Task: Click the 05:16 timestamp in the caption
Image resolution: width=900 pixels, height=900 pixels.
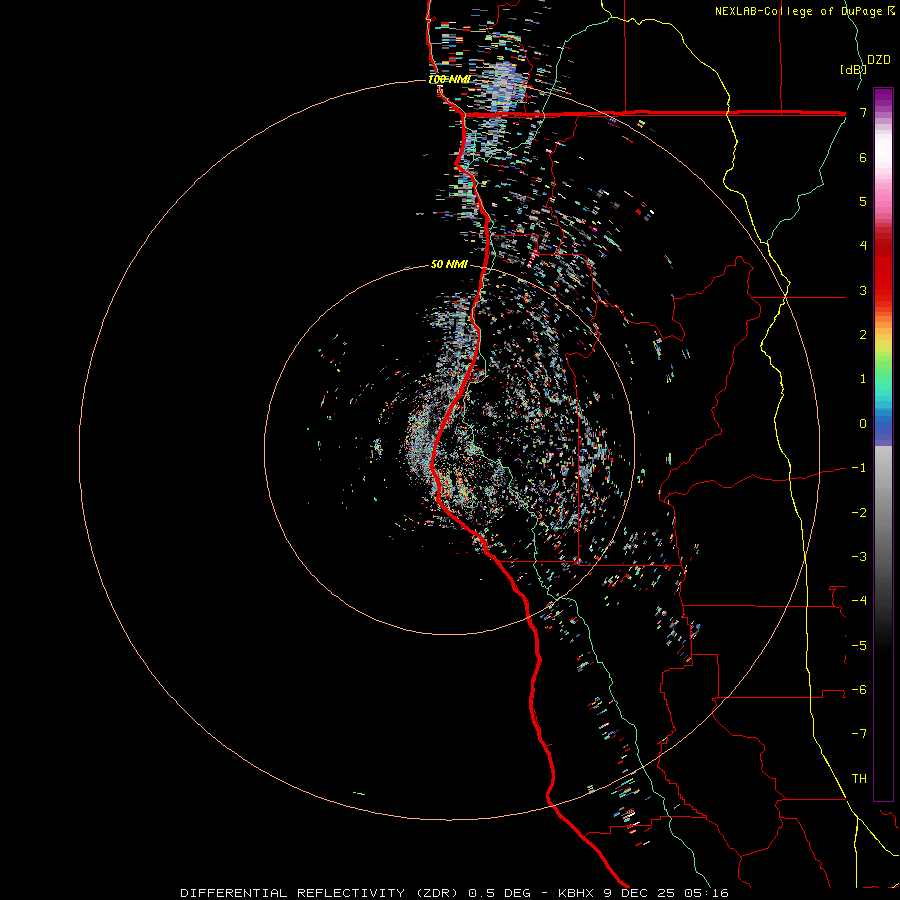Action: [707, 893]
